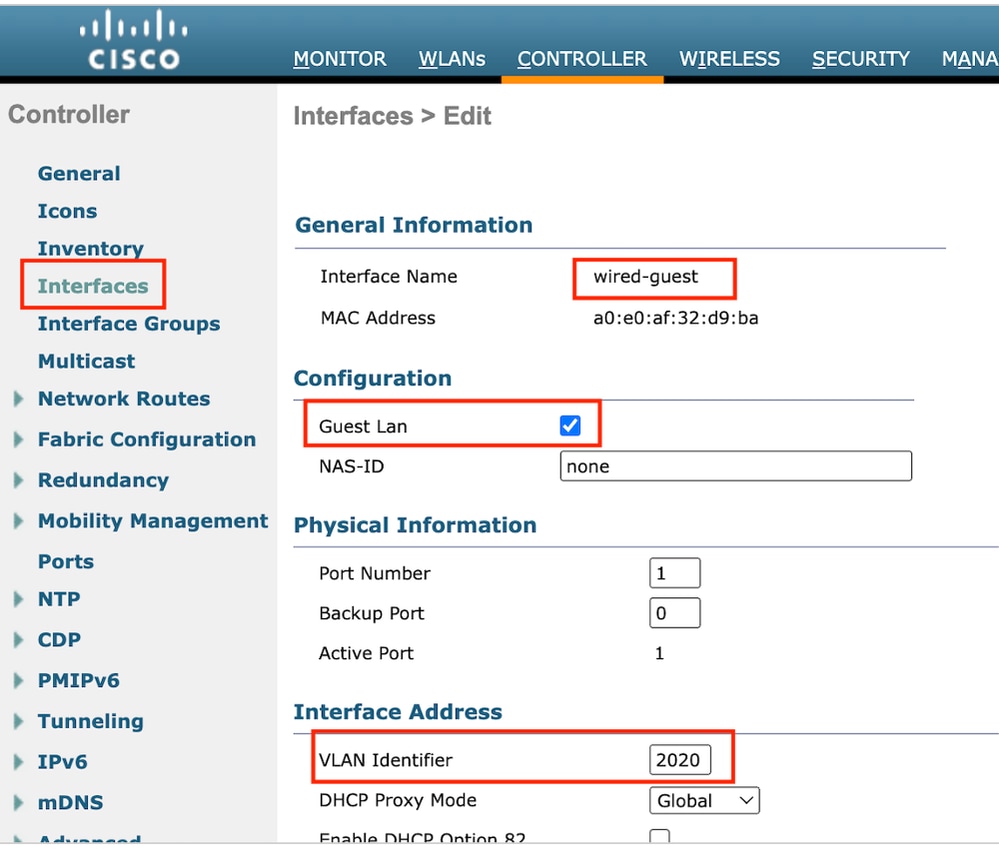This screenshot has width=999, height=855.
Task: Open the IPv6 sidebar item
Action: pos(62,762)
